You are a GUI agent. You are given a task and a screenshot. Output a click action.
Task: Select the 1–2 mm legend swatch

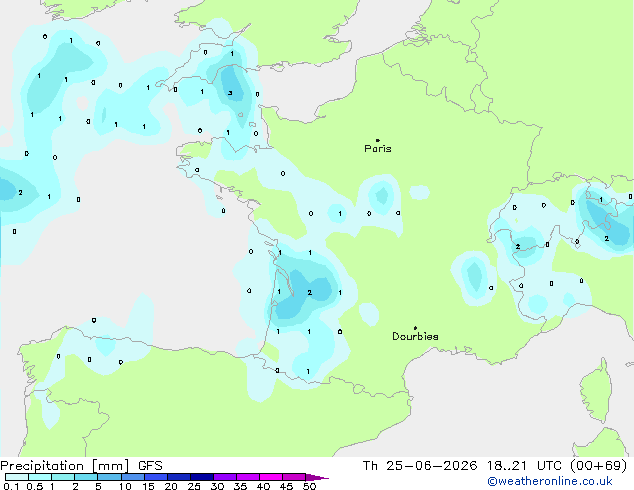point(63,477)
